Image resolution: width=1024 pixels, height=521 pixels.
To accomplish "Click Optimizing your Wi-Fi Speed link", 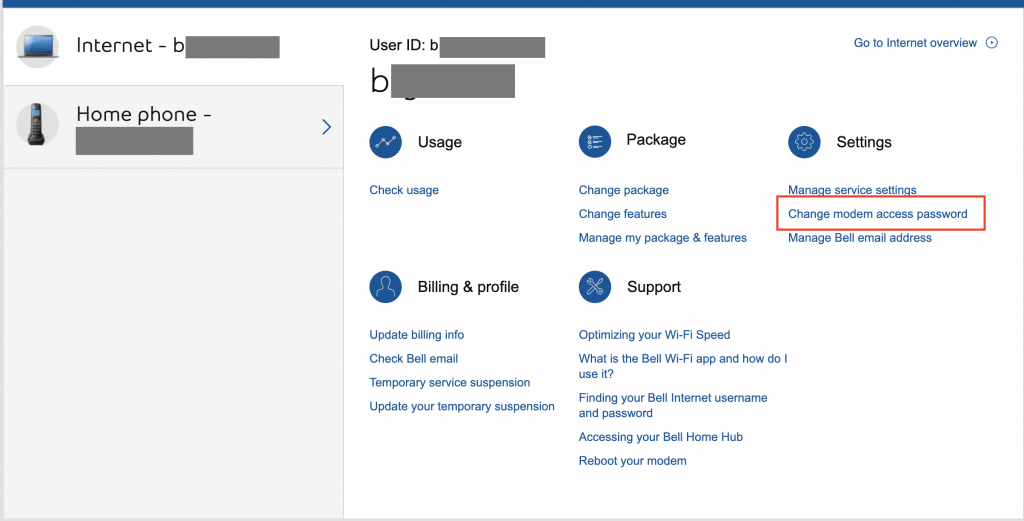I will coord(654,335).
